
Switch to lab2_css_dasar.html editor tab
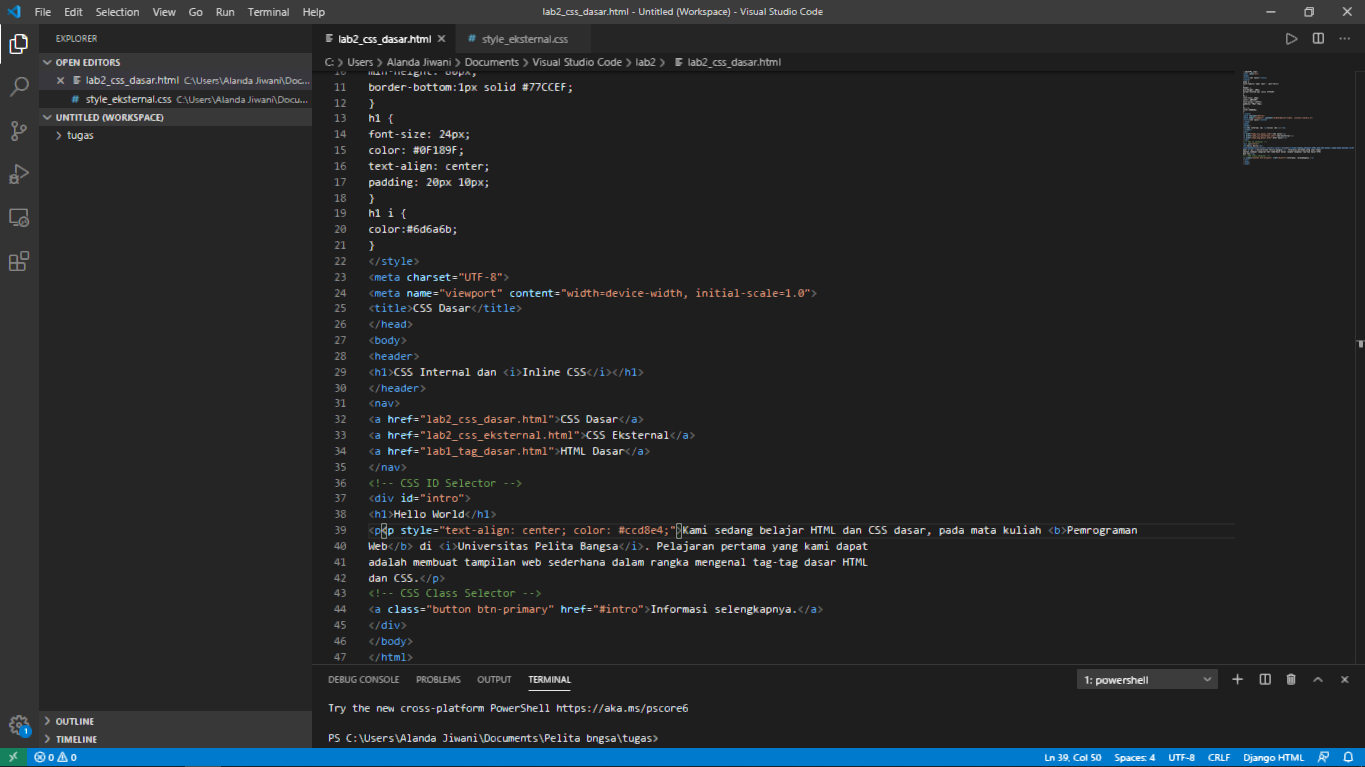[x=384, y=39]
